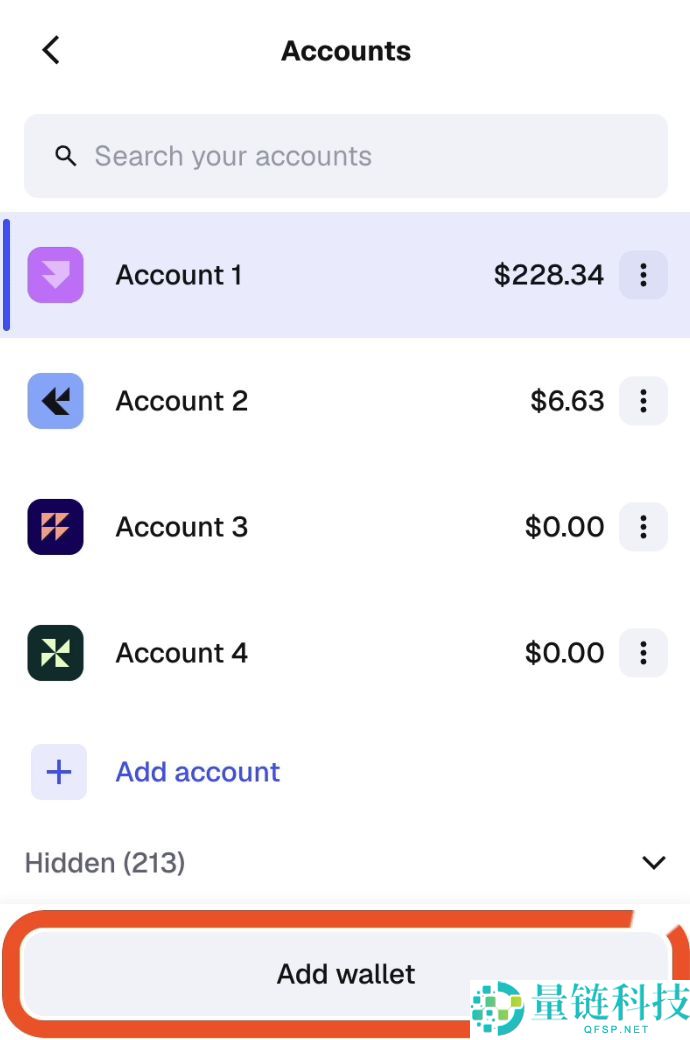The height and width of the screenshot is (1040, 690).
Task: Click the Add account link
Action: click(x=198, y=772)
